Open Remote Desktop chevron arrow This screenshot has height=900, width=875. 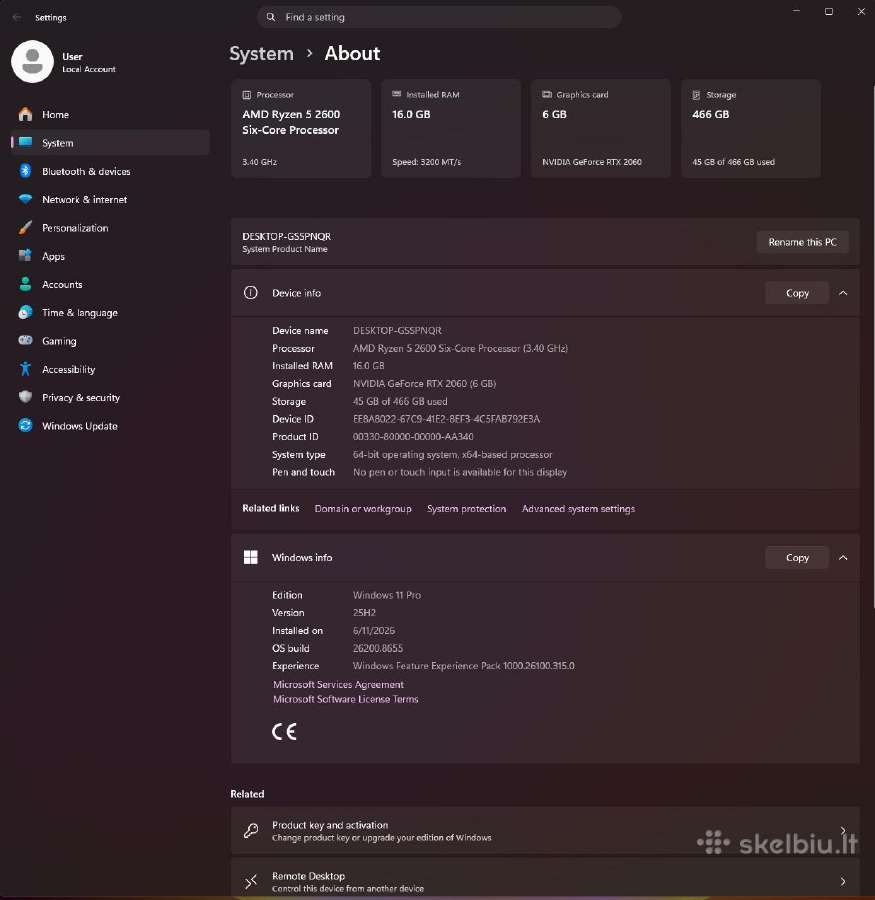(x=843, y=881)
